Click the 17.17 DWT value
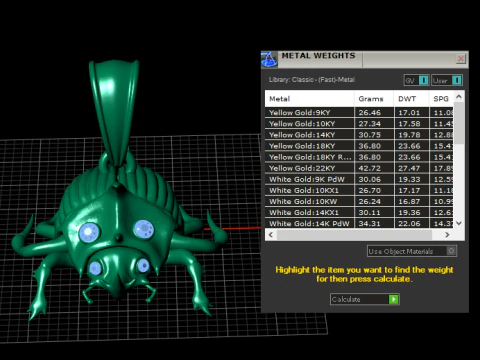Image resolution: width=480 pixels, height=360 pixels. coord(409,190)
